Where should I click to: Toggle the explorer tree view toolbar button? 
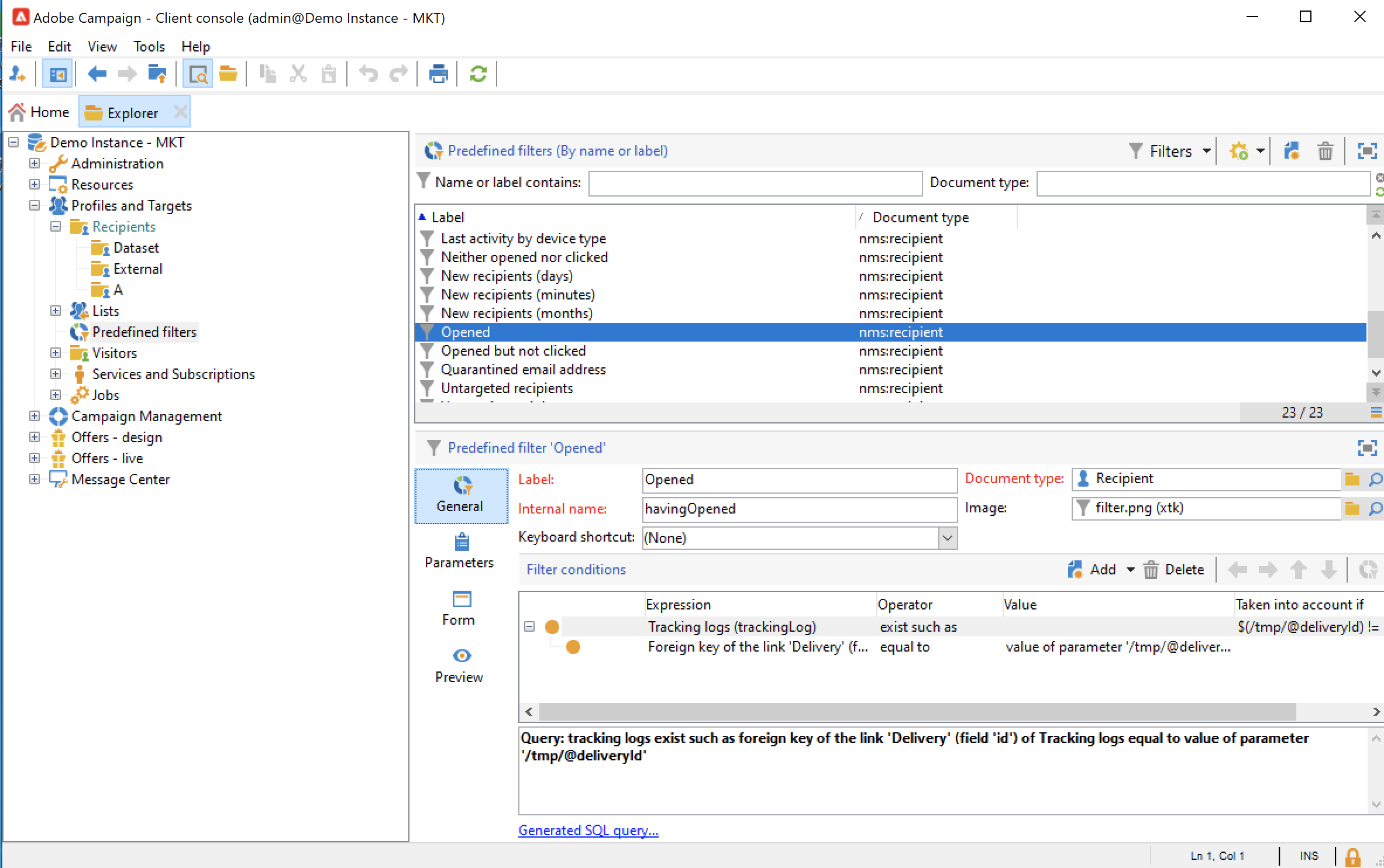(x=58, y=74)
